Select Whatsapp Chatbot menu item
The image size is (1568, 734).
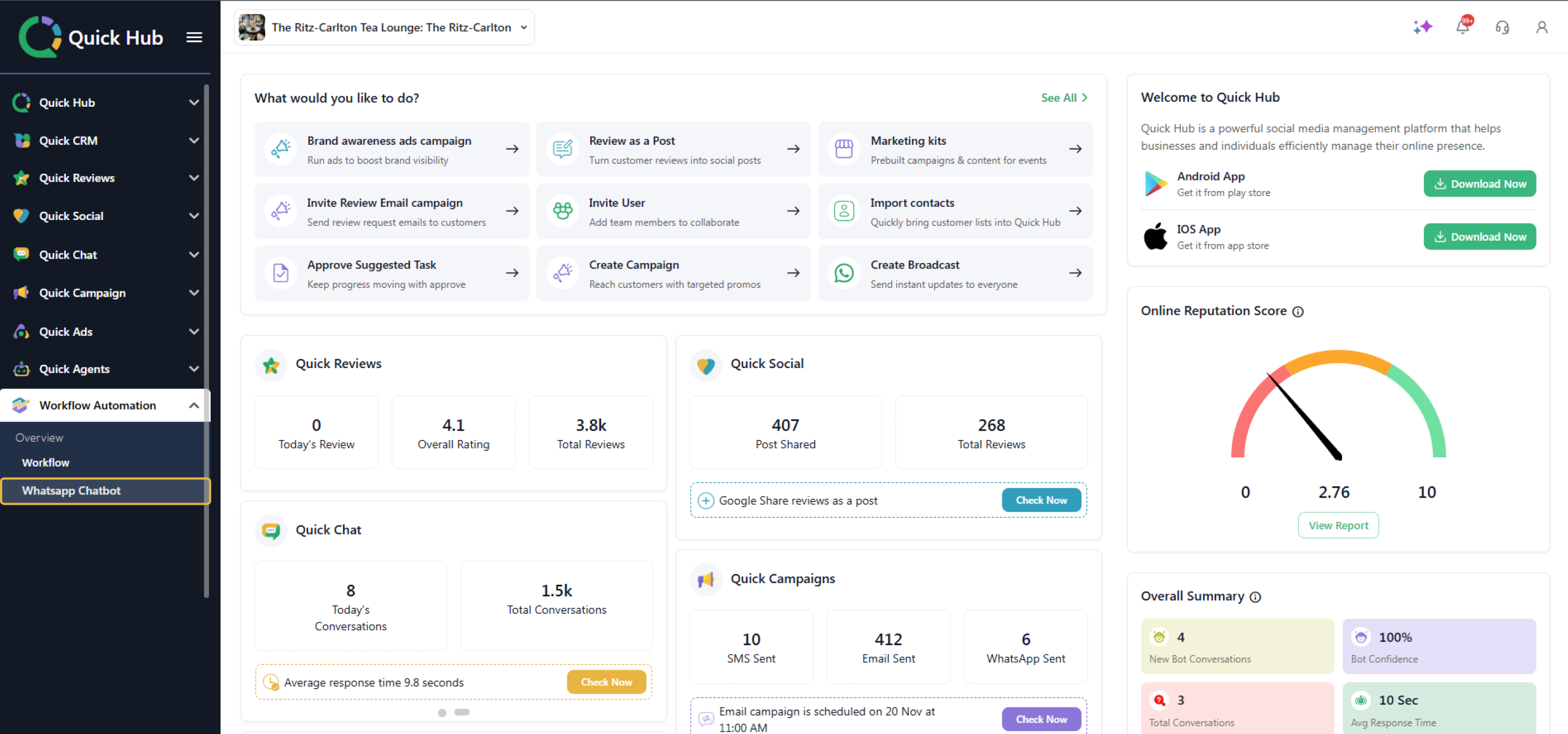tap(71, 491)
